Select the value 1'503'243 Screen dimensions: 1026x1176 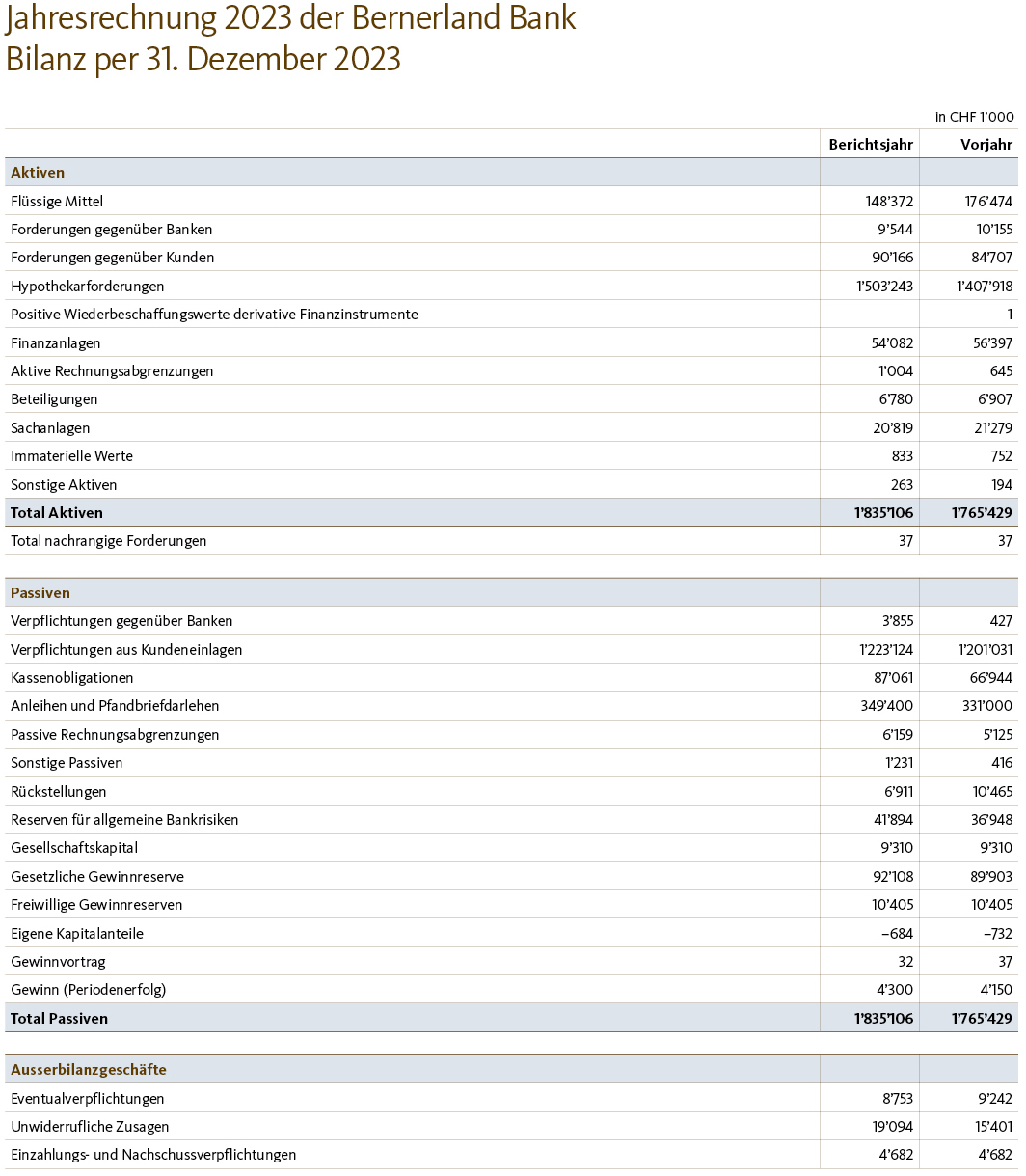(x=884, y=287)
